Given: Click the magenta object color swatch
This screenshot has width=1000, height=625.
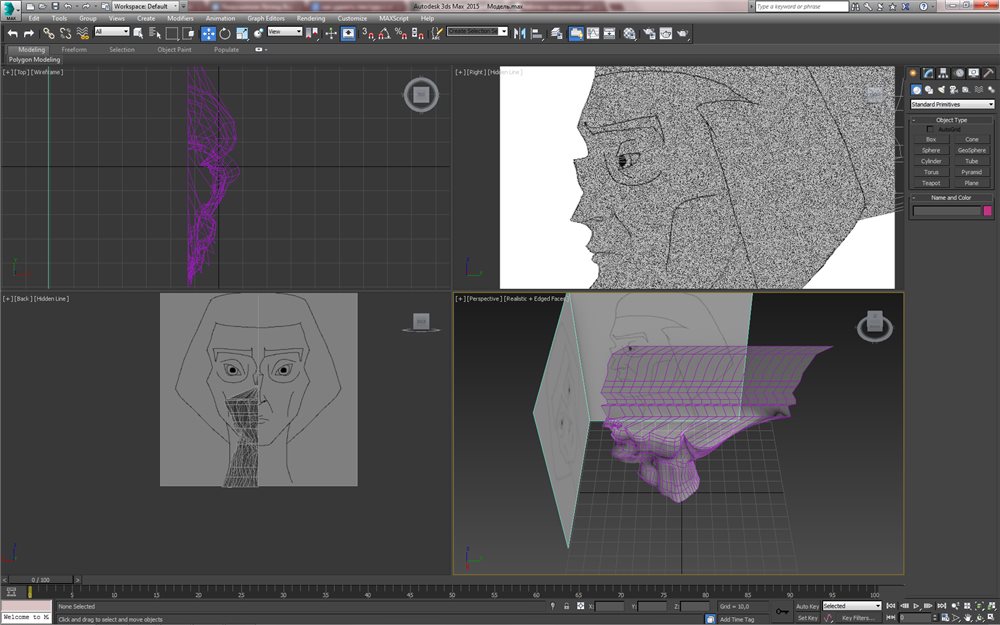Looking at the screenshot, I should 988,211.
